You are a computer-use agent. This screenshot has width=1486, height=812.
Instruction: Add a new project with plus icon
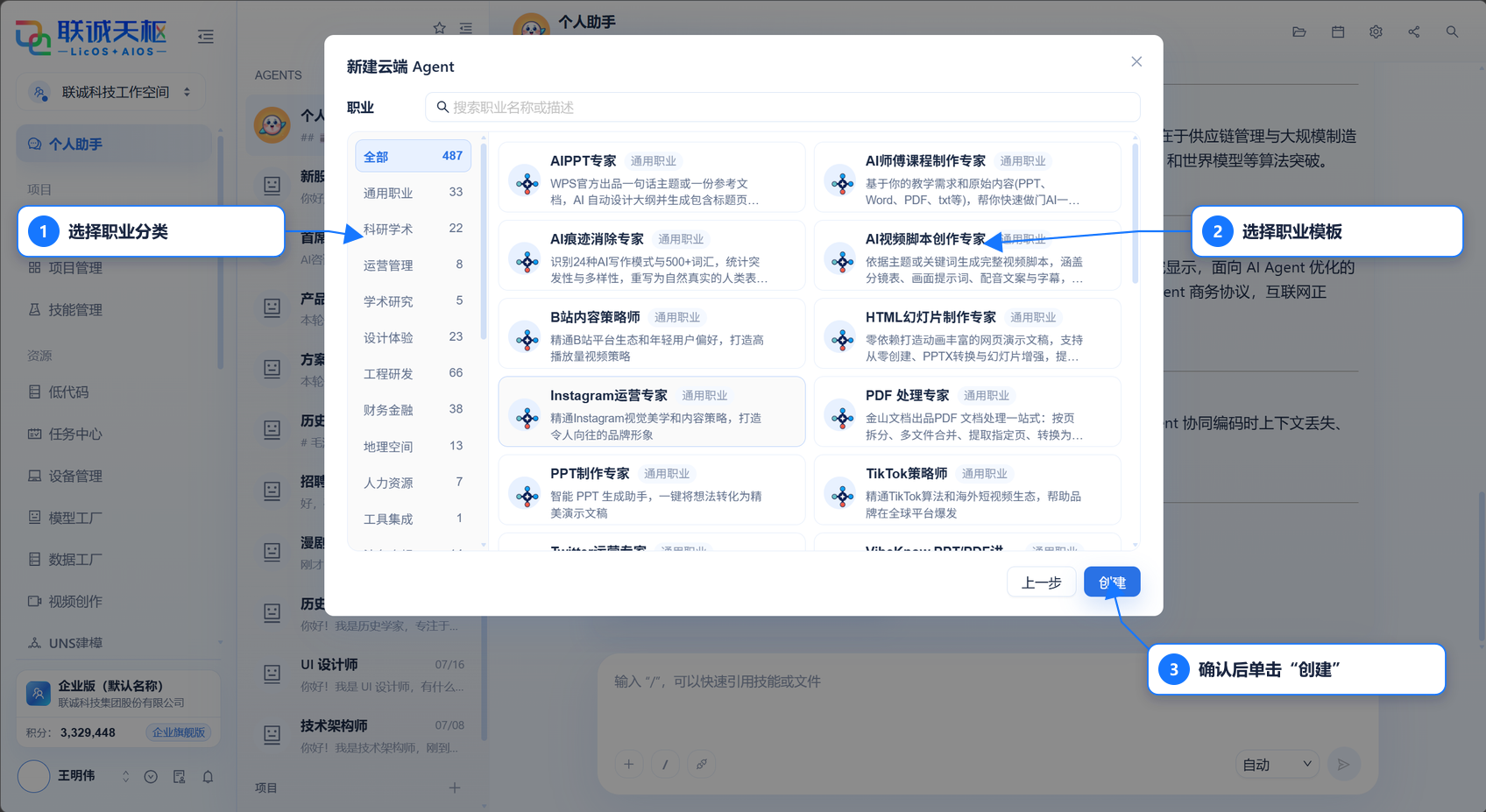click(455, 787)
